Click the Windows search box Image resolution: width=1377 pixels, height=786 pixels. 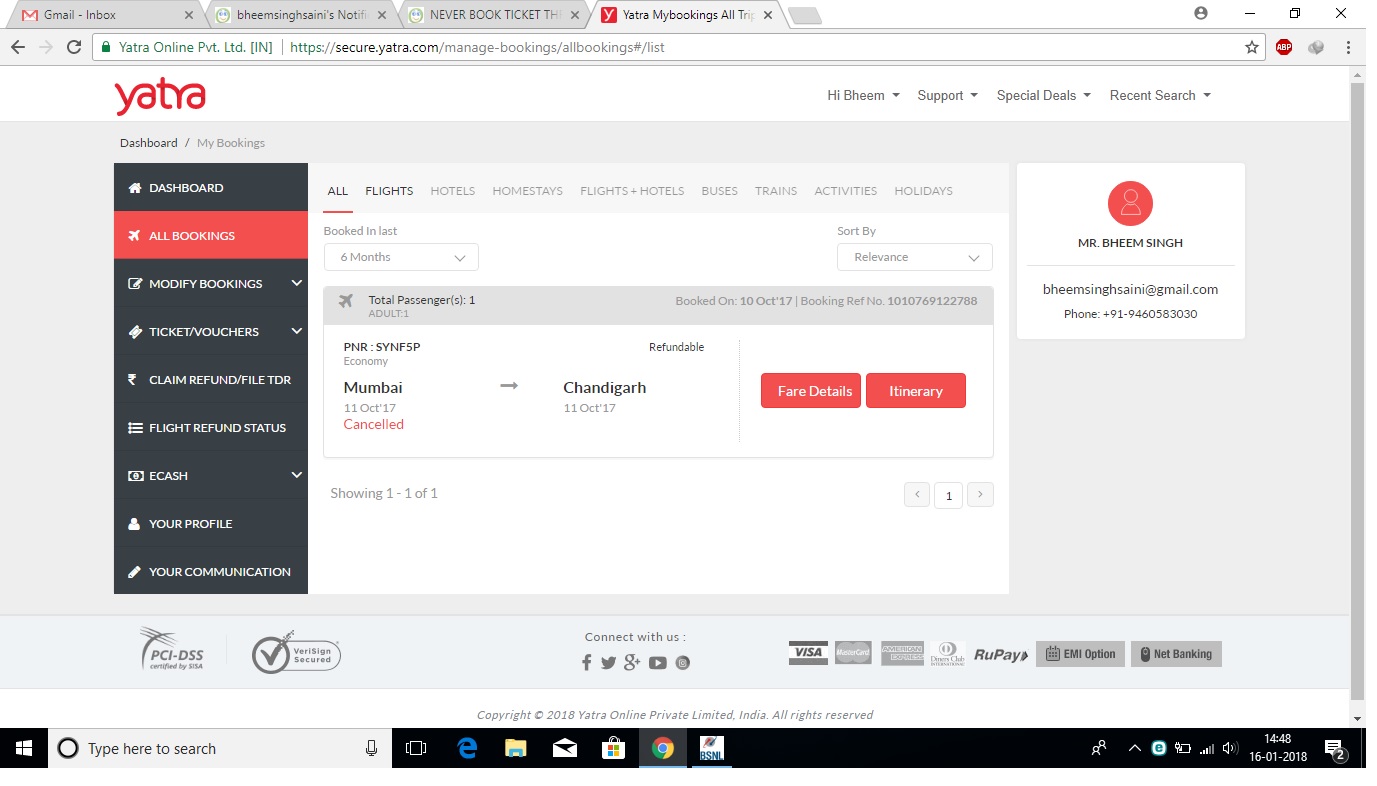tap(220, 748)
